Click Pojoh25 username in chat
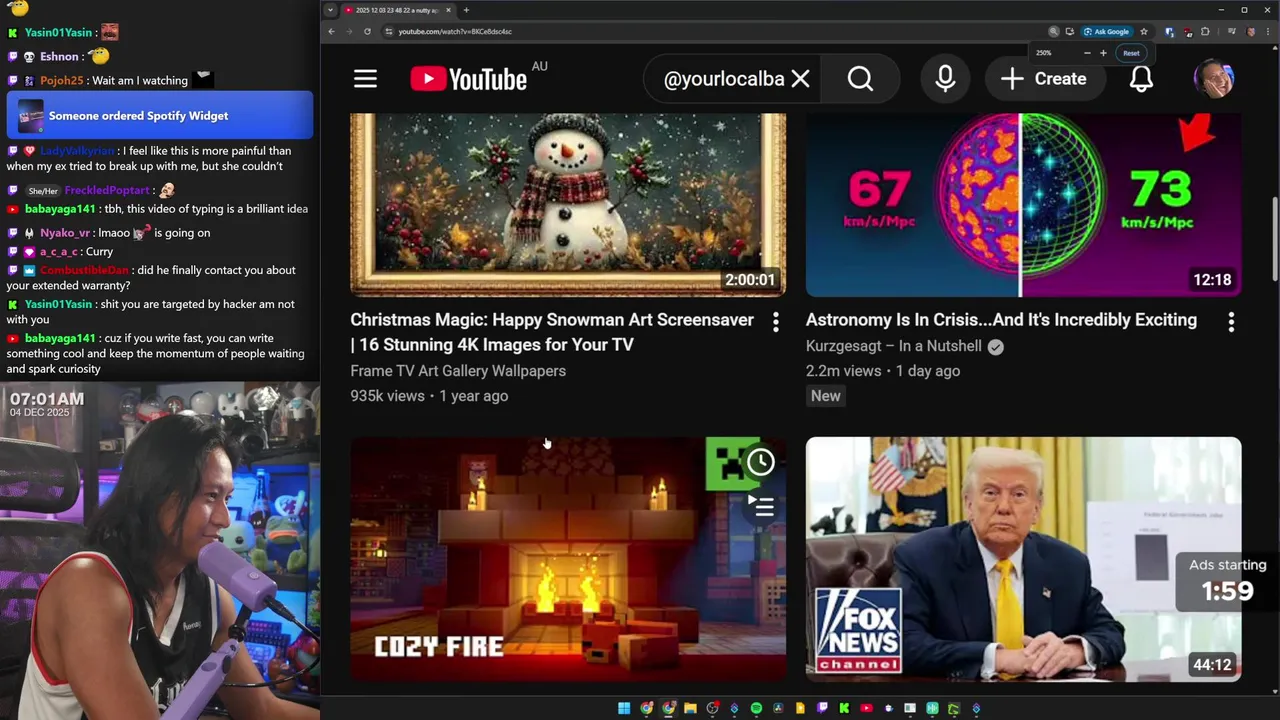Viewport: 1280px width, 720px height. (62, 81)
